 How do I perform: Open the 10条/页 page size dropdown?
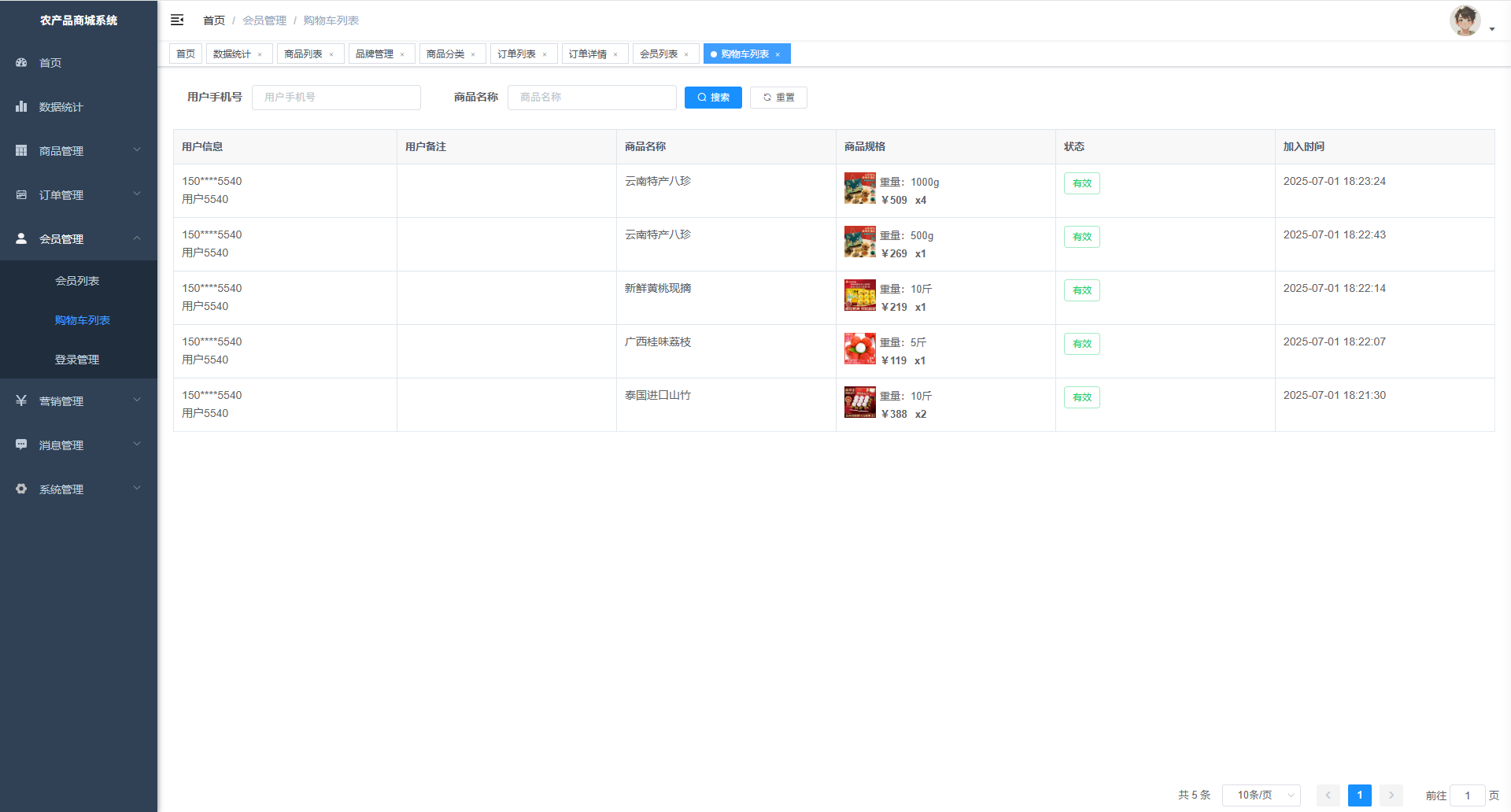(x=1261, y=795)
